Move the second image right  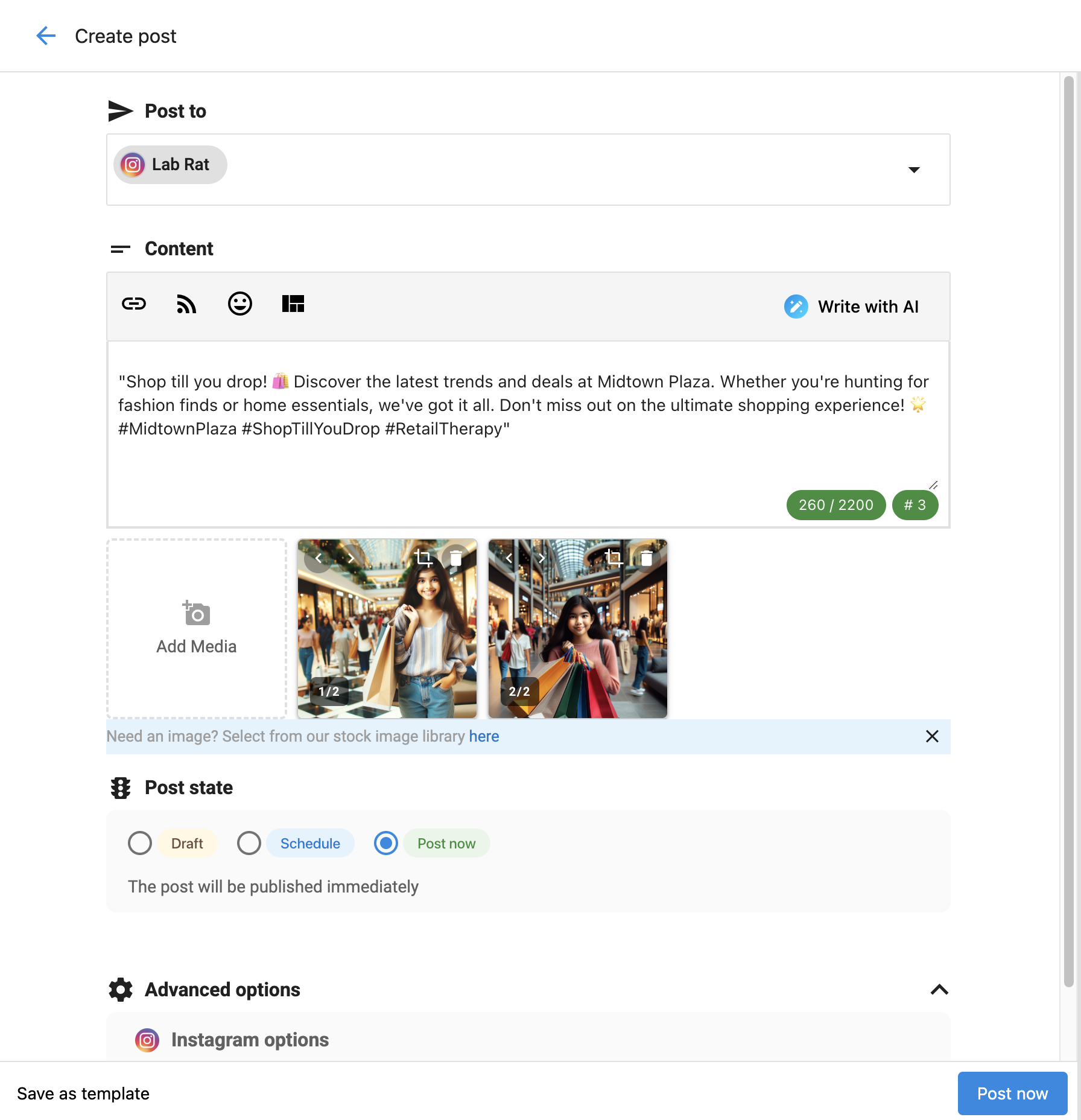(542, 558)
